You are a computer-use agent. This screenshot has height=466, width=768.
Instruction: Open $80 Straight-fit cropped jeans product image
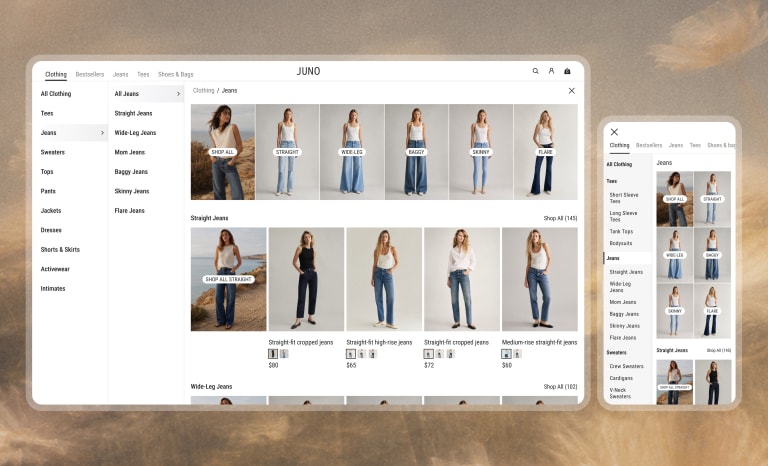point(306,279)
